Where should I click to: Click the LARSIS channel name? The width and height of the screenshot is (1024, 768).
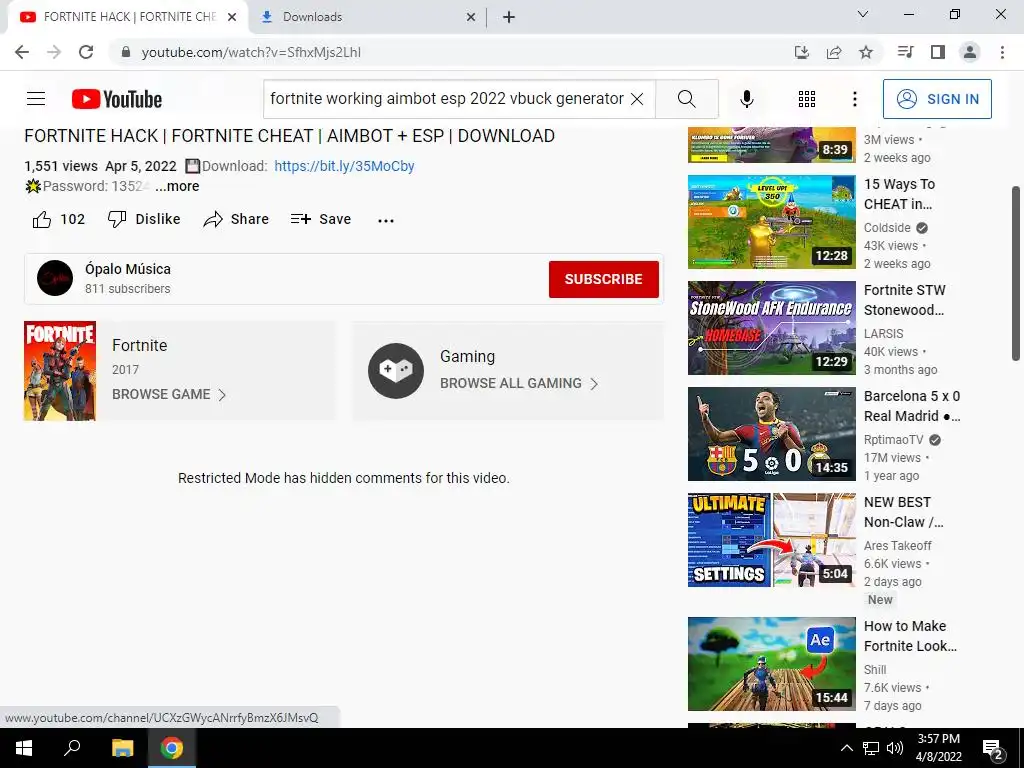(884, 334)
